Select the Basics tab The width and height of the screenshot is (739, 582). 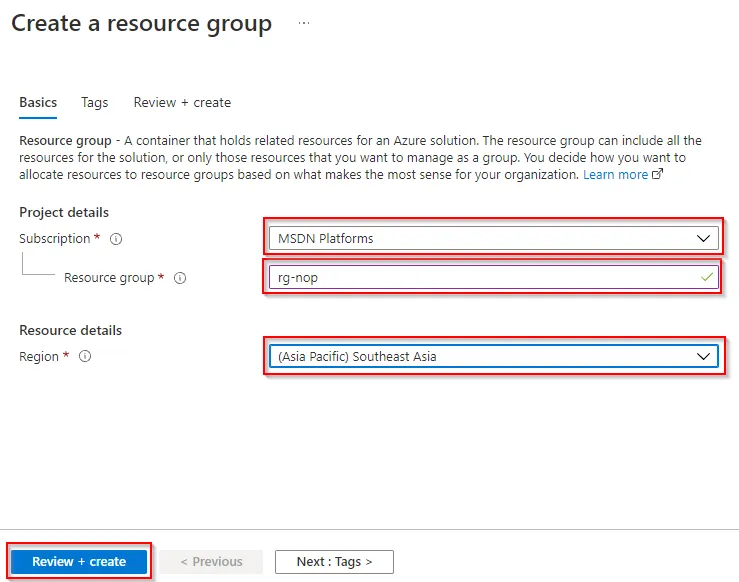[x=38, y=102]
